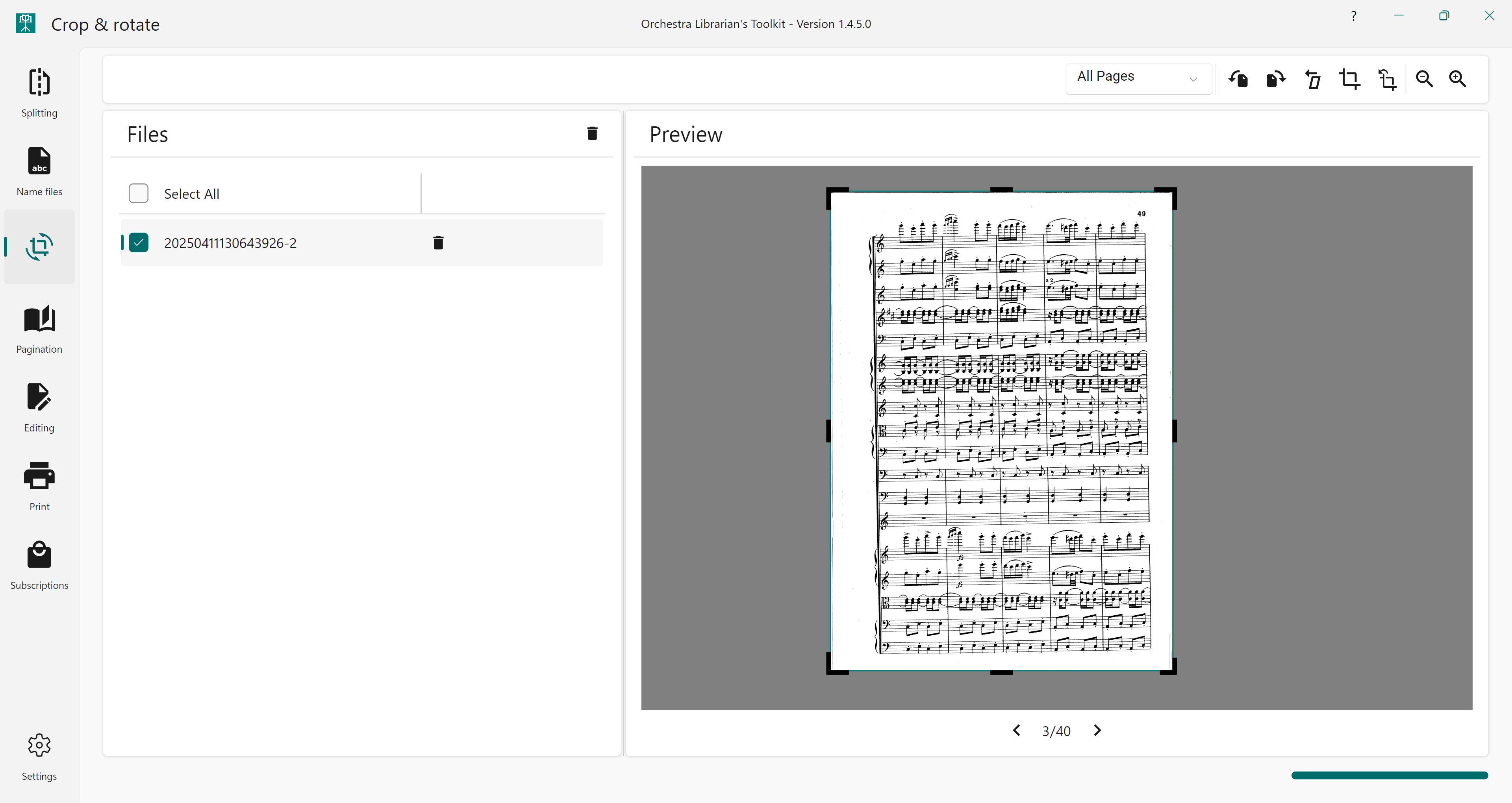Image resolution: width=1512 pixels, height=803 pixels.
Task: Activate the auto crop and rotate tool
Action: pyautogui.click(x=1386, y=79)
